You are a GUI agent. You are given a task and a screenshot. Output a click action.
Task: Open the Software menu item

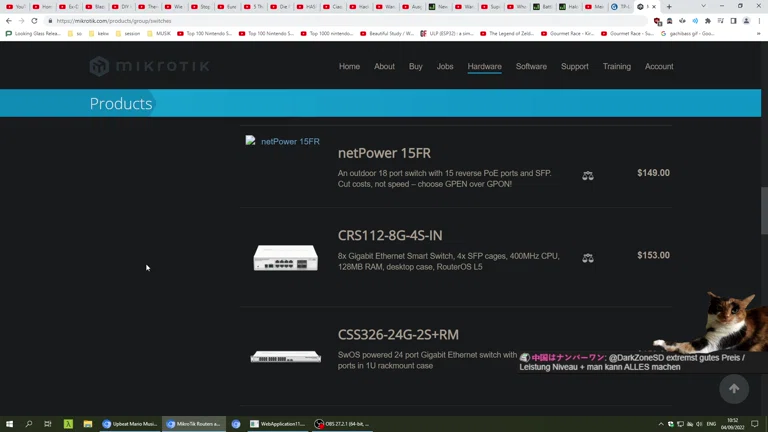tap(531, 67)
